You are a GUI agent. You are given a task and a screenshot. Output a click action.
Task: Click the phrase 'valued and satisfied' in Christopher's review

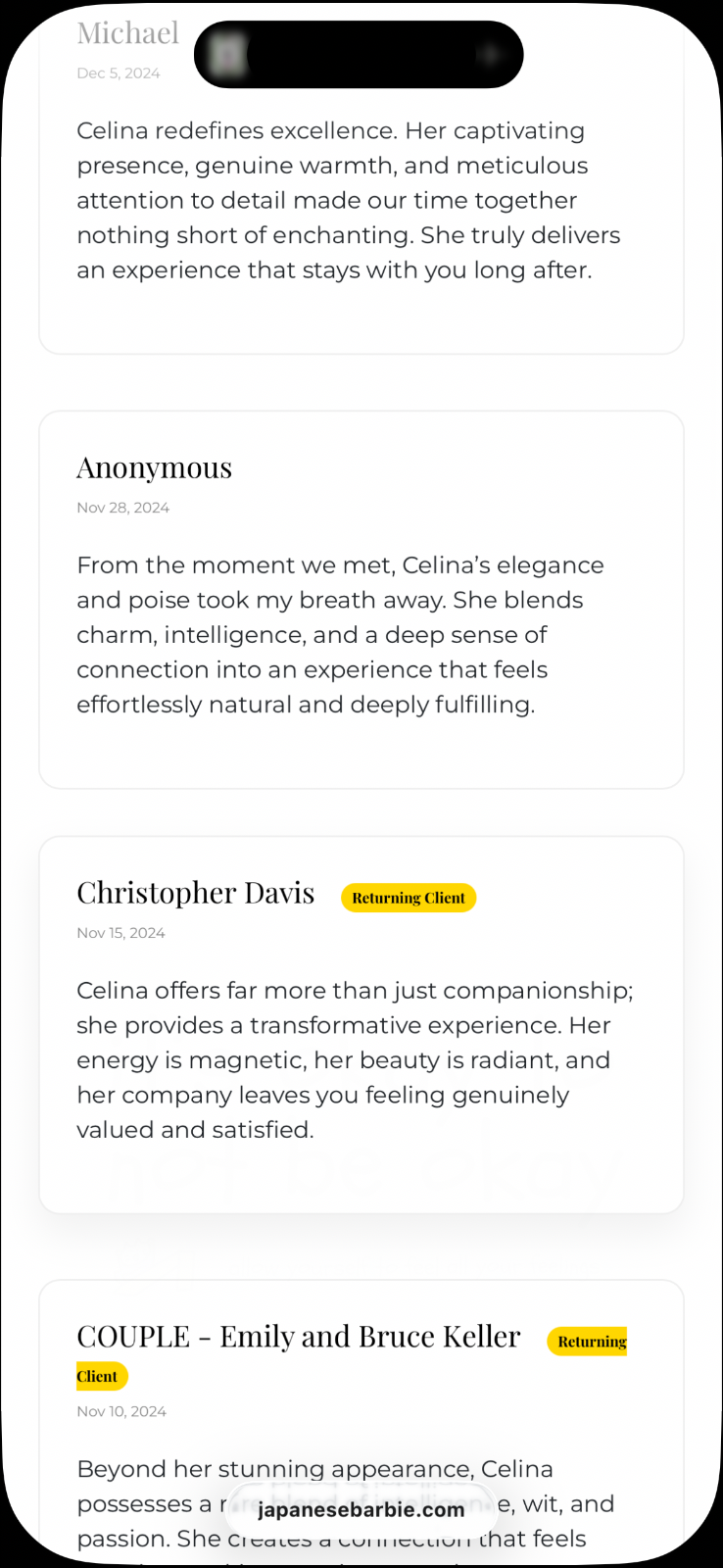(x=195, y=1130)
